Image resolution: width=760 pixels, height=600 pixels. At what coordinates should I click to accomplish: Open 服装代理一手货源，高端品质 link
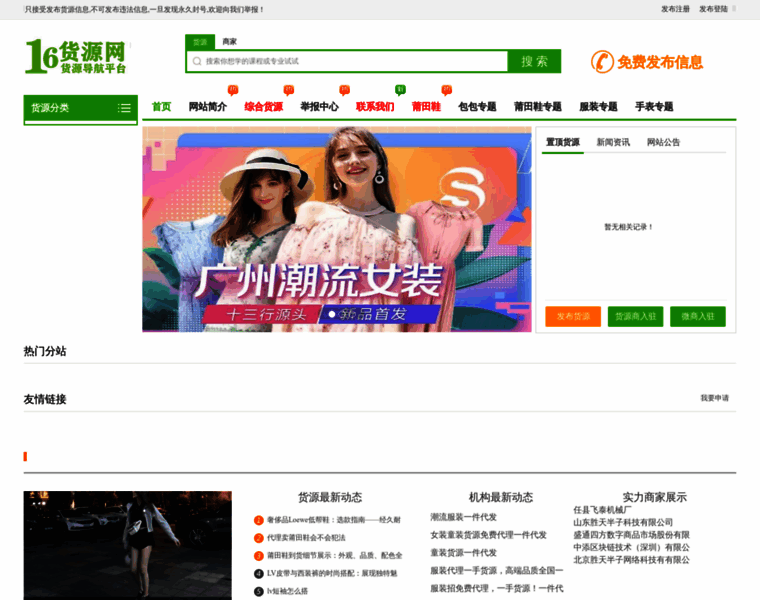pos(497,571)
